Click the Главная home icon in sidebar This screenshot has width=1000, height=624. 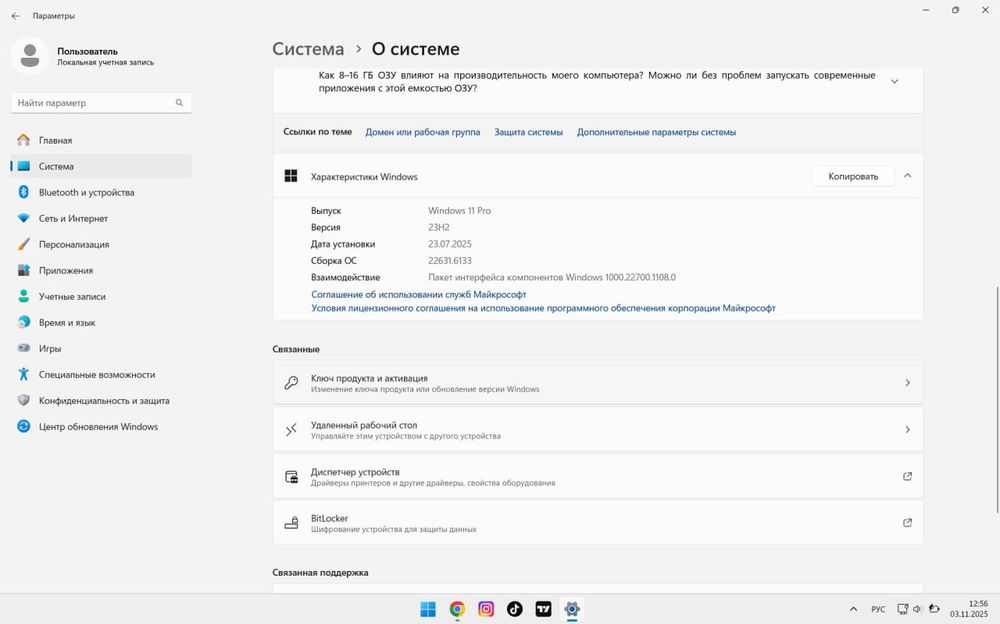(x=24, y=140)
